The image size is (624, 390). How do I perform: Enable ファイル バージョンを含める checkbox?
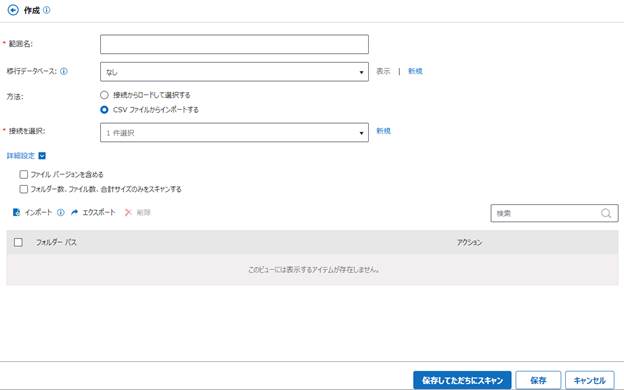pos(24,175)
